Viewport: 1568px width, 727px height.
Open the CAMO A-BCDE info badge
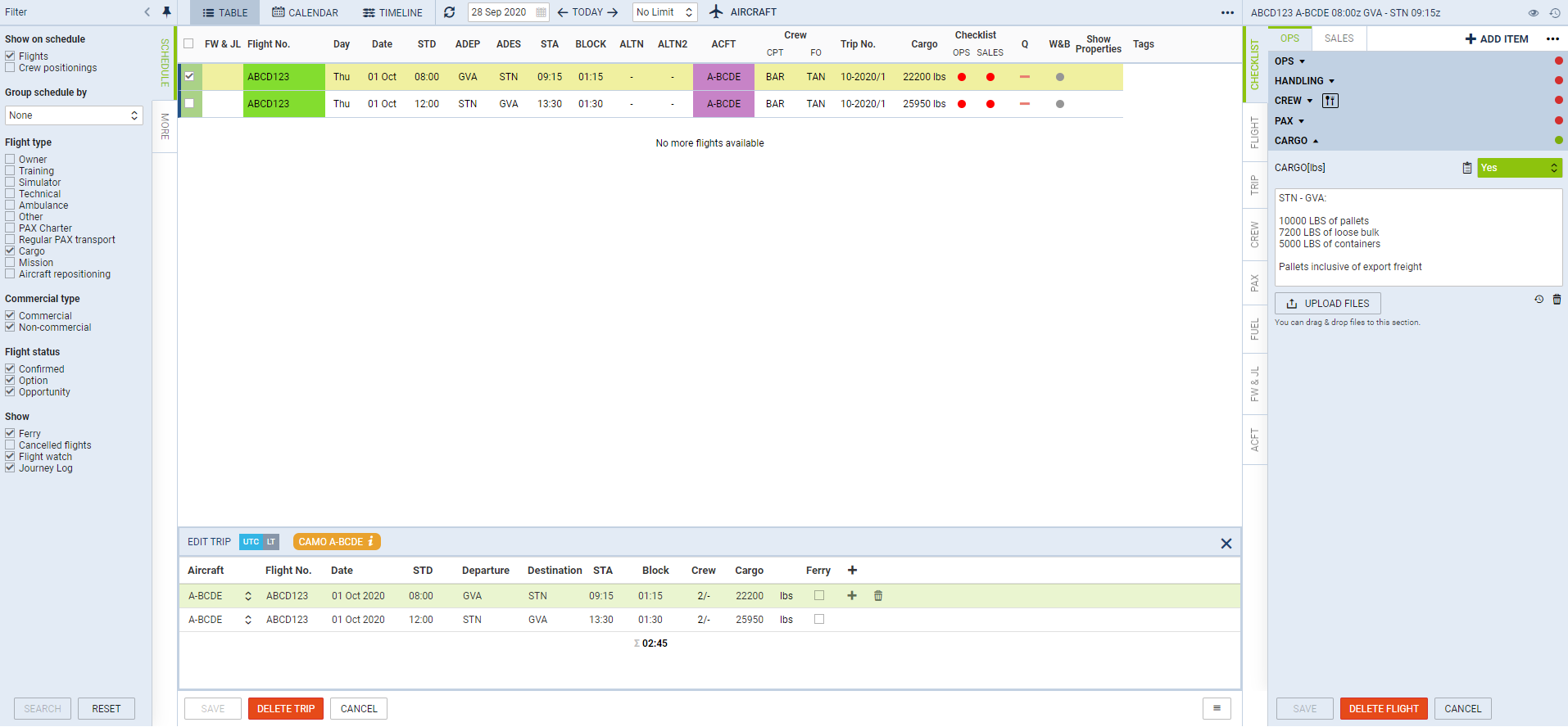point(337,542)
